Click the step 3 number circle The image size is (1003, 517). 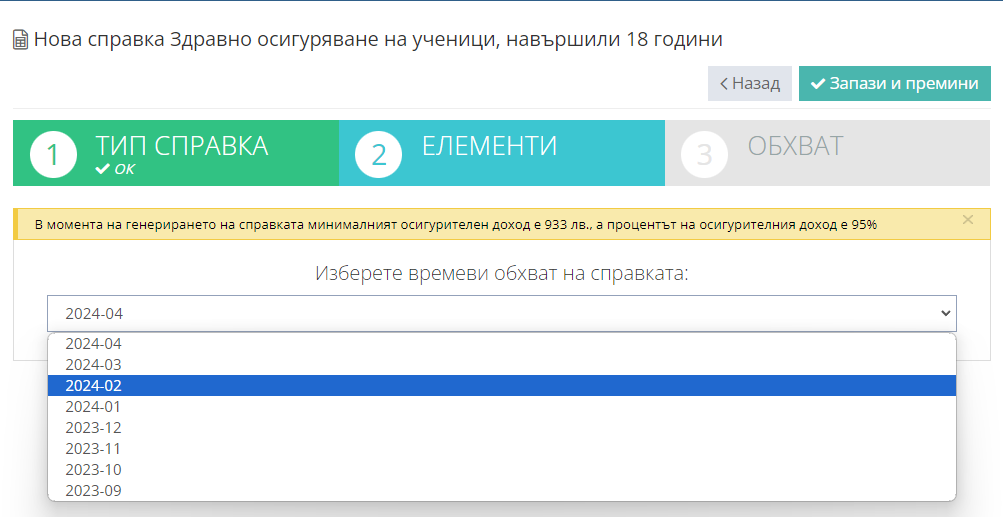pyautogui.click(x=705, y=155)
